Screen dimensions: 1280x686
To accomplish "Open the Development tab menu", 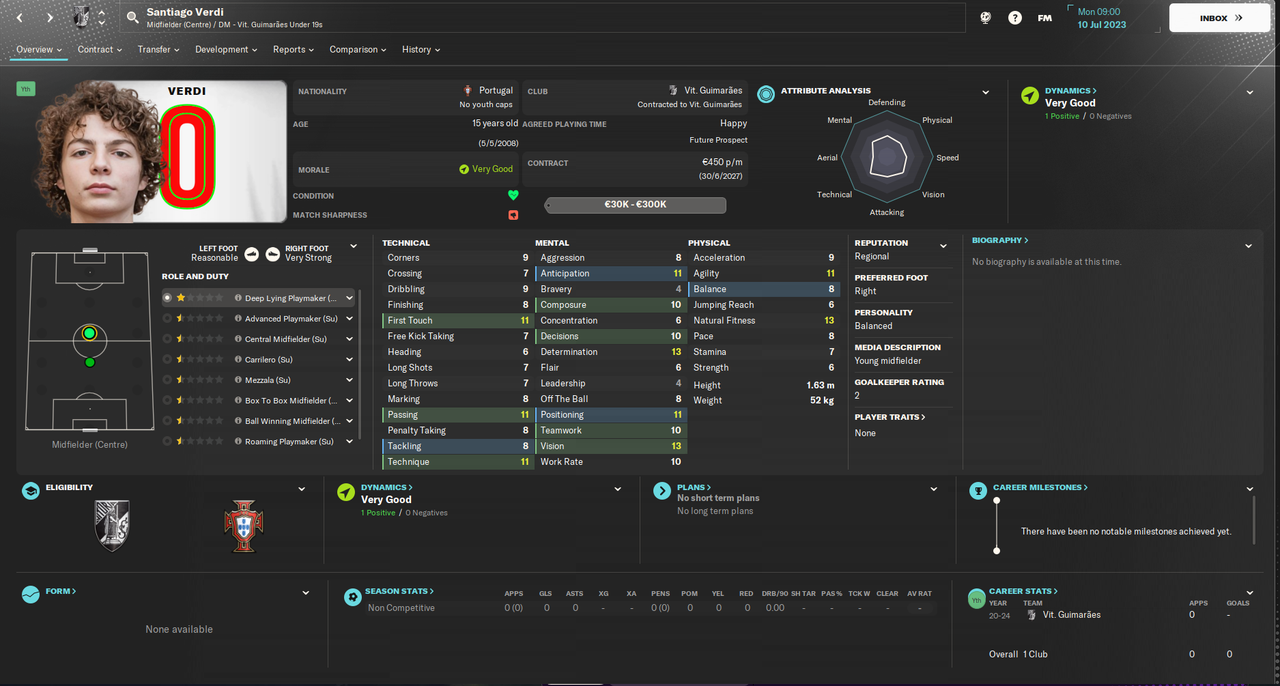I will (226, 49).
